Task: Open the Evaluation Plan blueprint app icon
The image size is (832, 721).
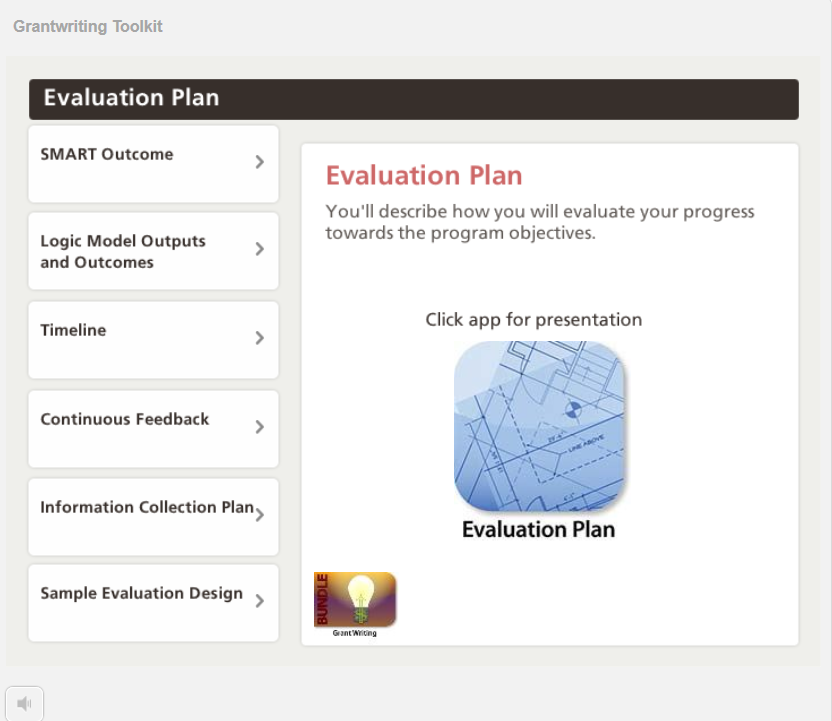Action: [x=539, y=426]
